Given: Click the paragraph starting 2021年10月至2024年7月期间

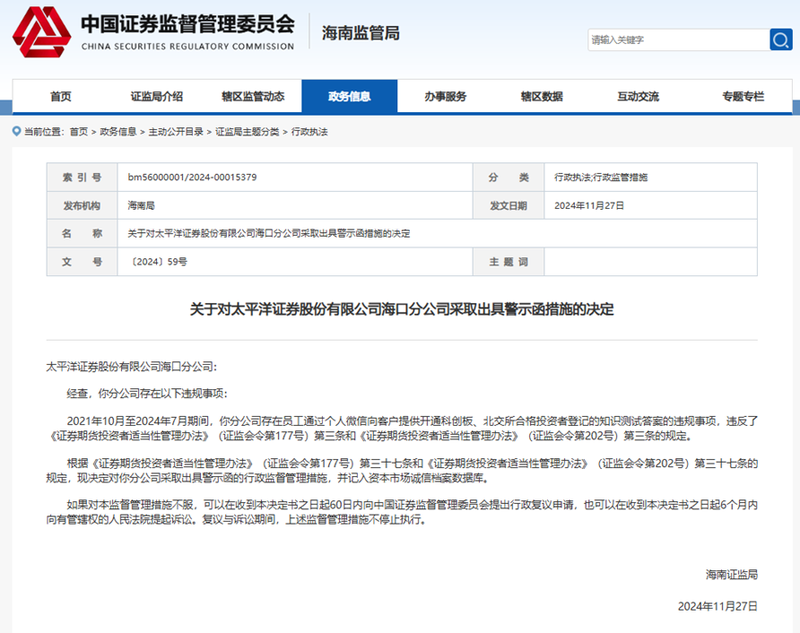Looking at the screenshot, I should (402, 428).
